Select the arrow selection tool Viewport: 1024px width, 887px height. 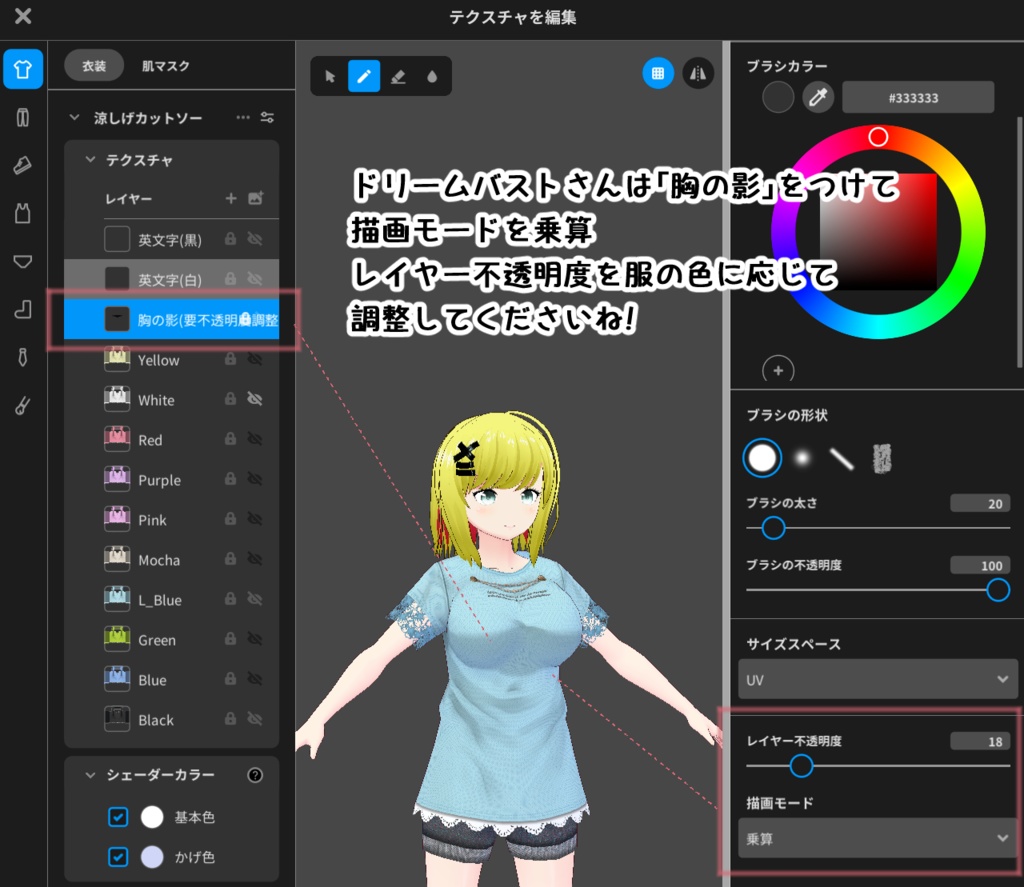328,74
